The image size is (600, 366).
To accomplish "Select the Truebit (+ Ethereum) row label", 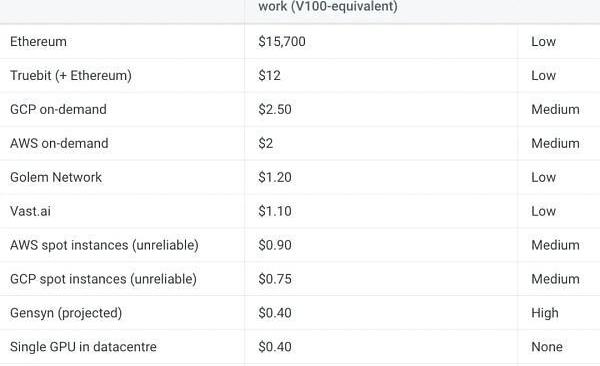I will coord(71,75).
